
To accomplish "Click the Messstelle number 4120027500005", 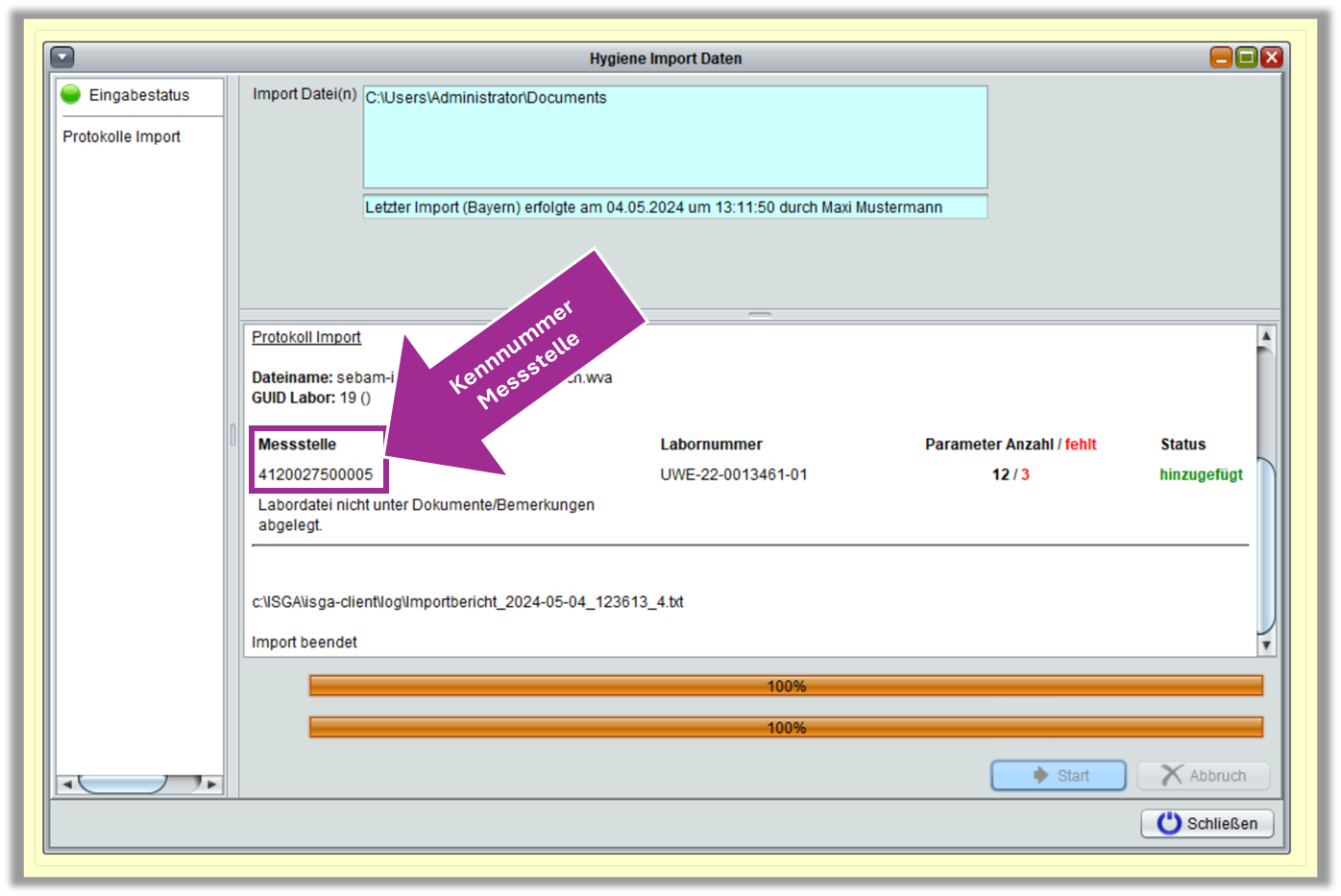I will pyautogui.click(x=315, y=474).
